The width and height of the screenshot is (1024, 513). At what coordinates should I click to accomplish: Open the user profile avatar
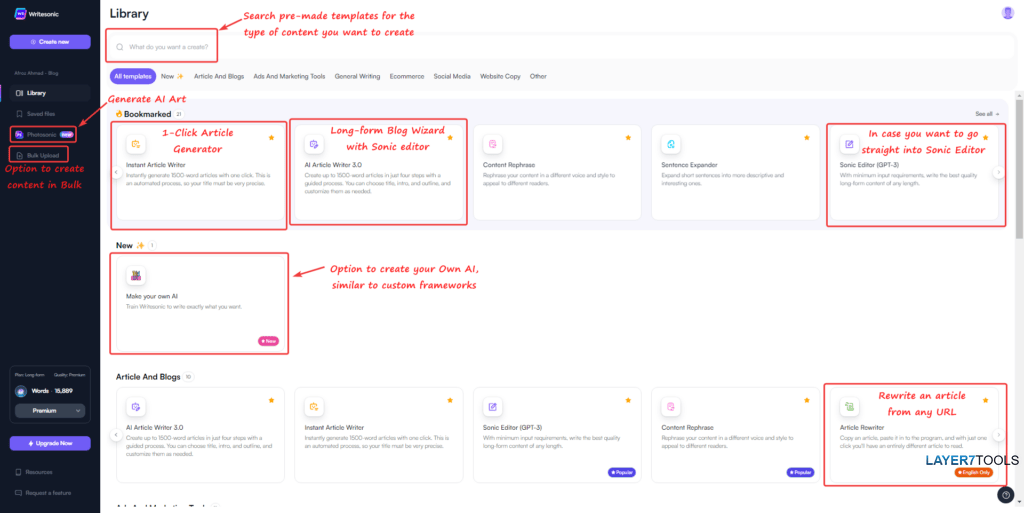point(1008,13)
